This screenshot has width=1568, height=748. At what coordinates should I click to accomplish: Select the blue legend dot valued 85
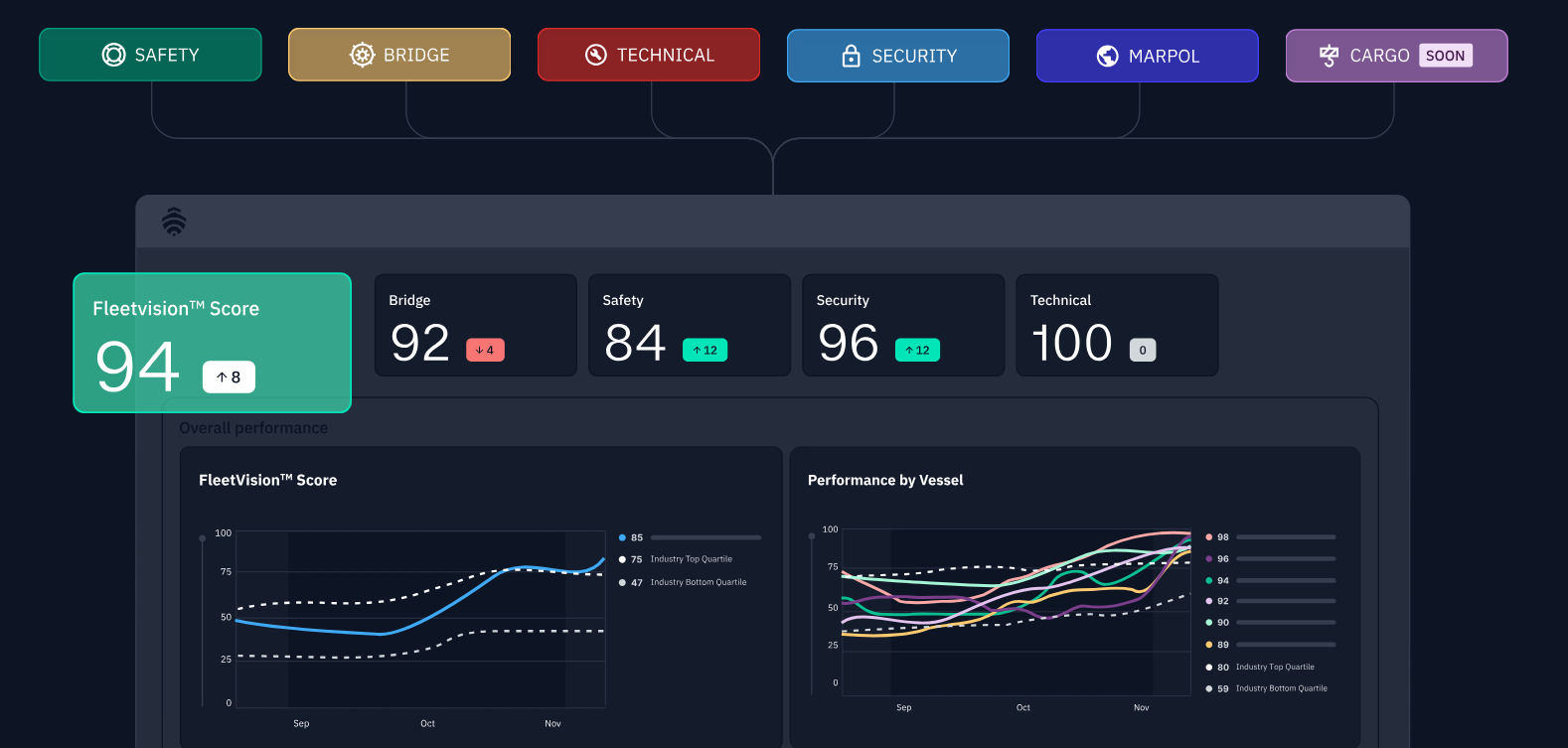pyautogui.click(x=622, y=537)
